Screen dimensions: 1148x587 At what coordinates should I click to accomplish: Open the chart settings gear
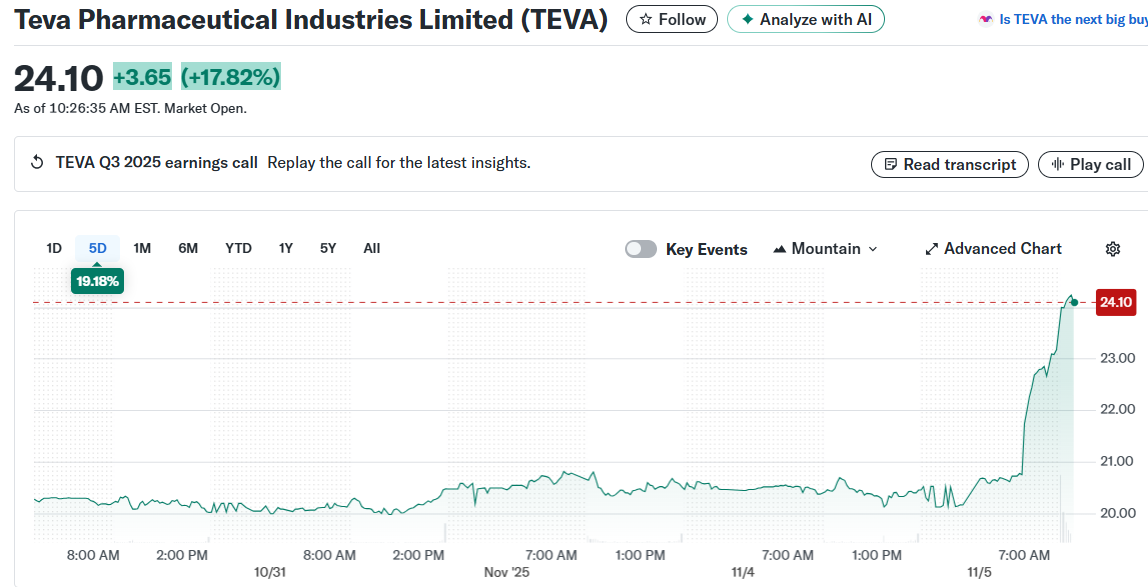click(1113, 248)
